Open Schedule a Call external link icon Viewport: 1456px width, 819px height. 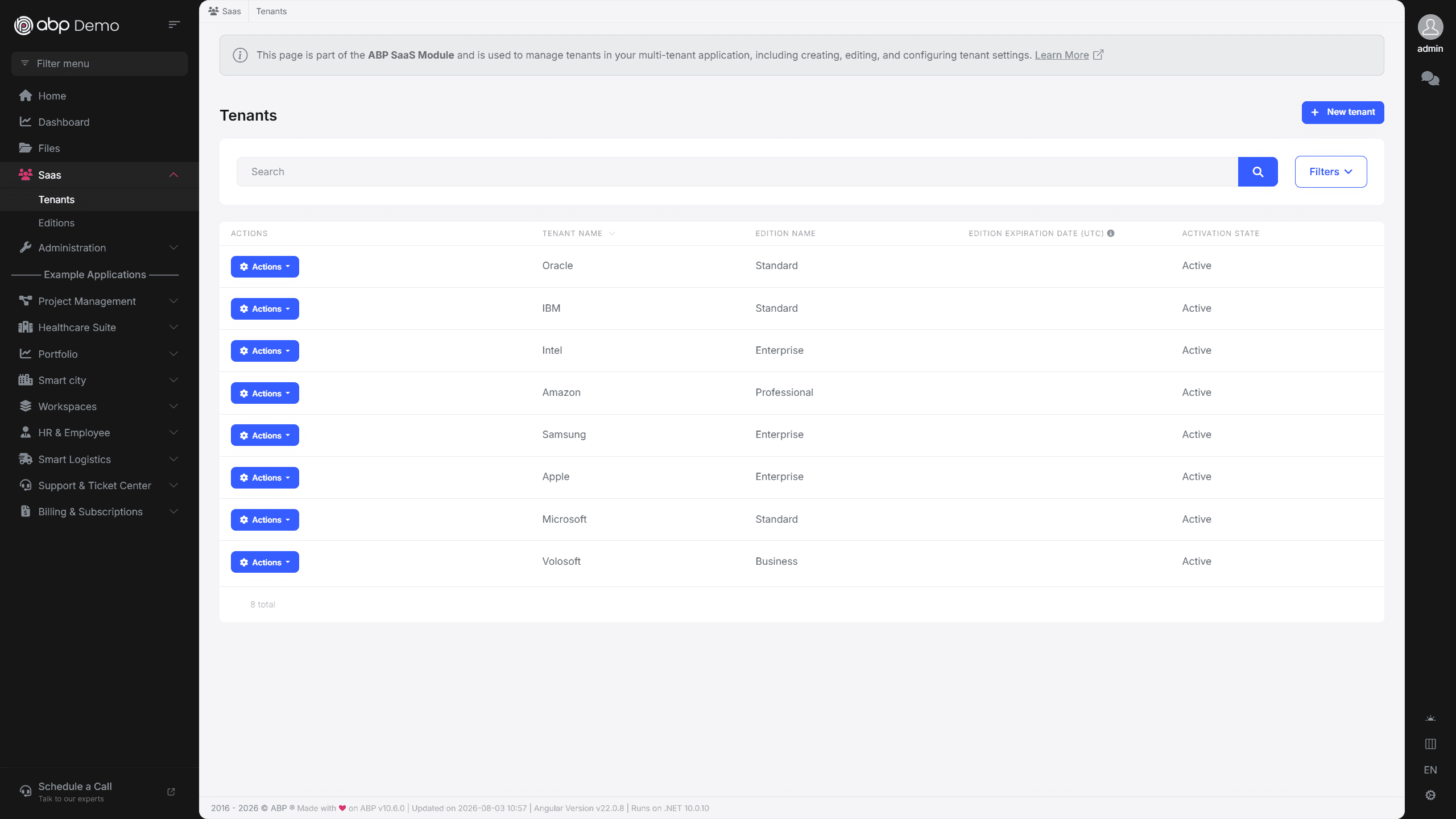point(171,792)
